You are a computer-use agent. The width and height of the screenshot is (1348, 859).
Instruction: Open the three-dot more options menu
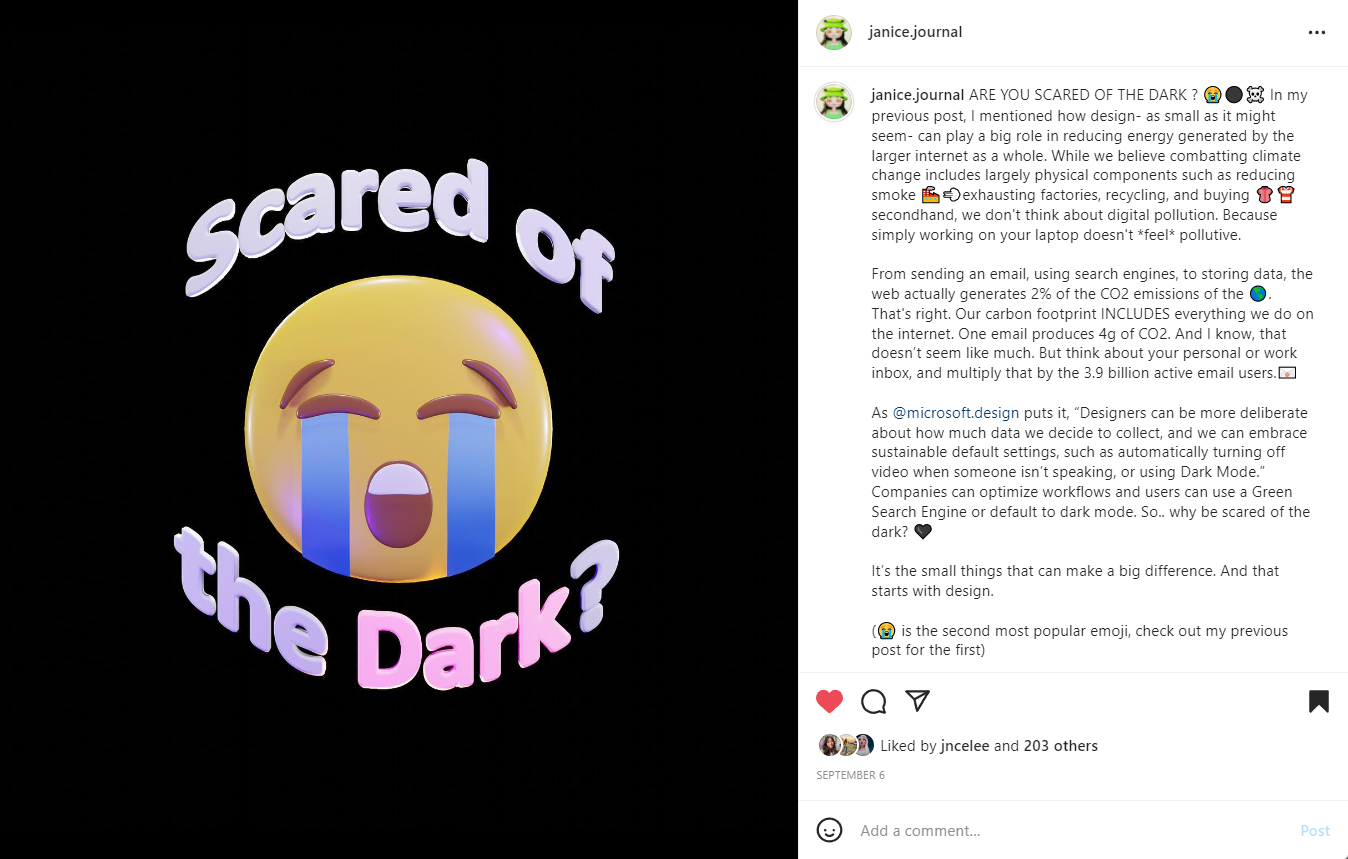click(1316, 32)
